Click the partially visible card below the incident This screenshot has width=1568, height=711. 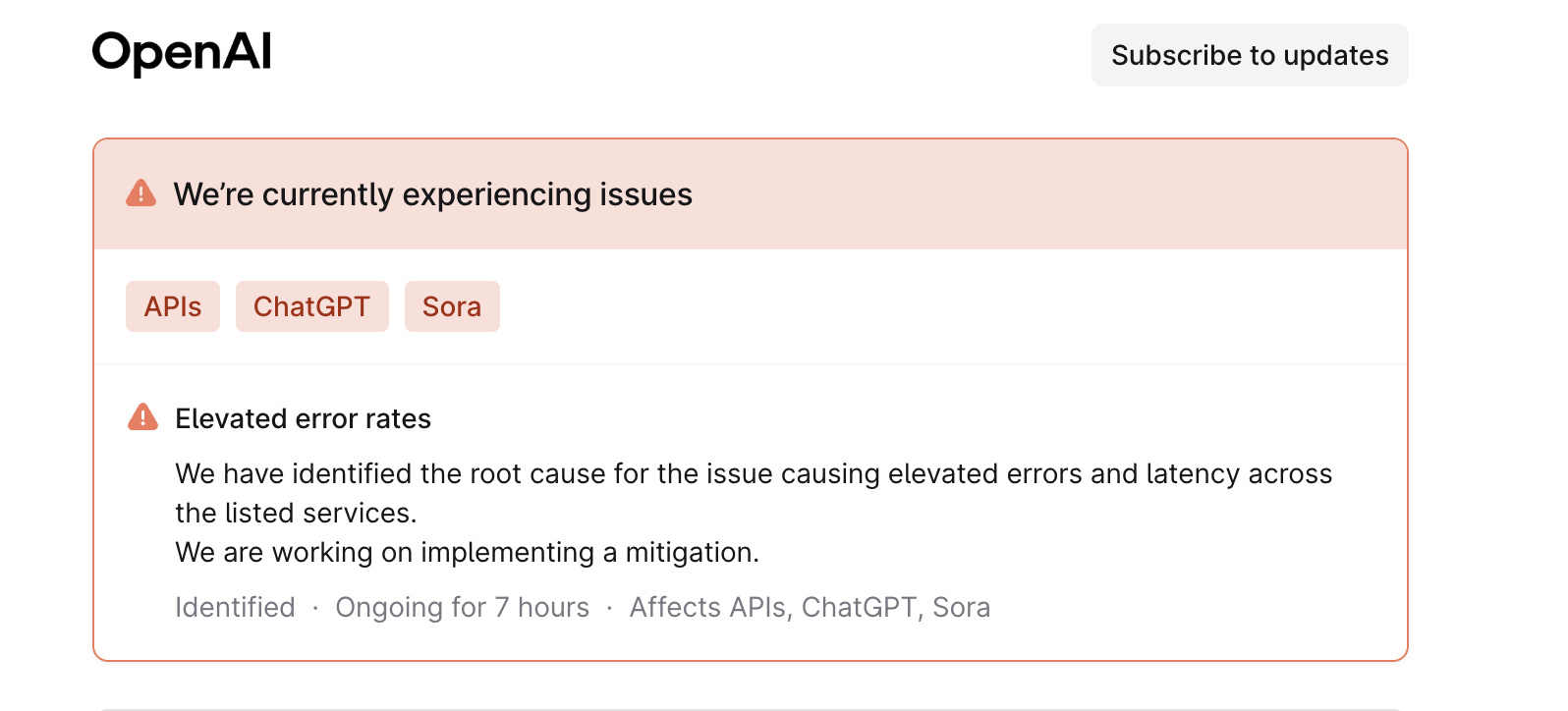pyautogui.click(x=751, y=705)
